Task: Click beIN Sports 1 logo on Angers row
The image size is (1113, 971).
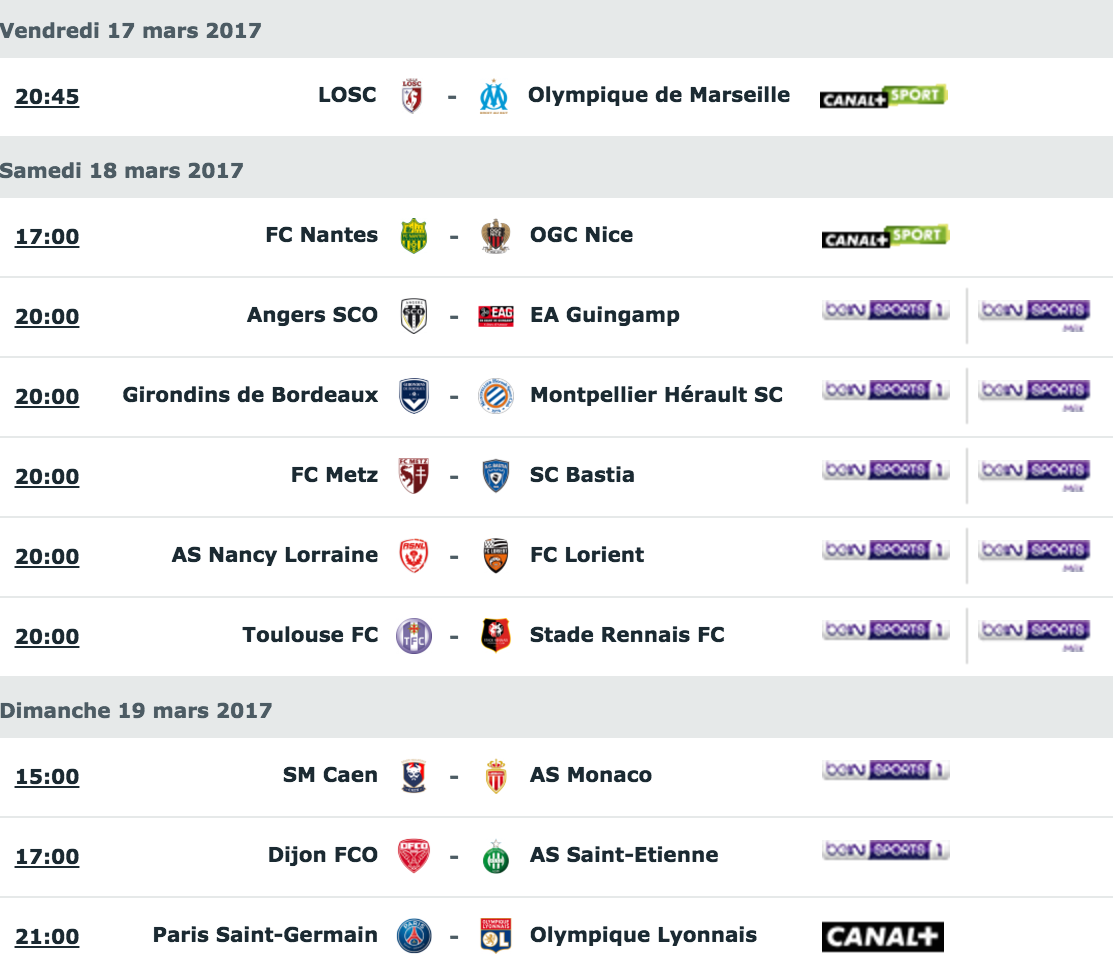Action: point(886,310)
